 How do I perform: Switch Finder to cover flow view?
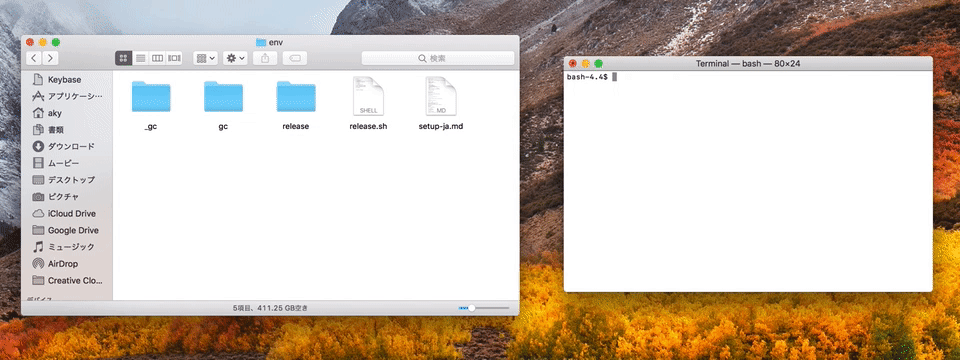pyautogui.click(x=174, y=58)
